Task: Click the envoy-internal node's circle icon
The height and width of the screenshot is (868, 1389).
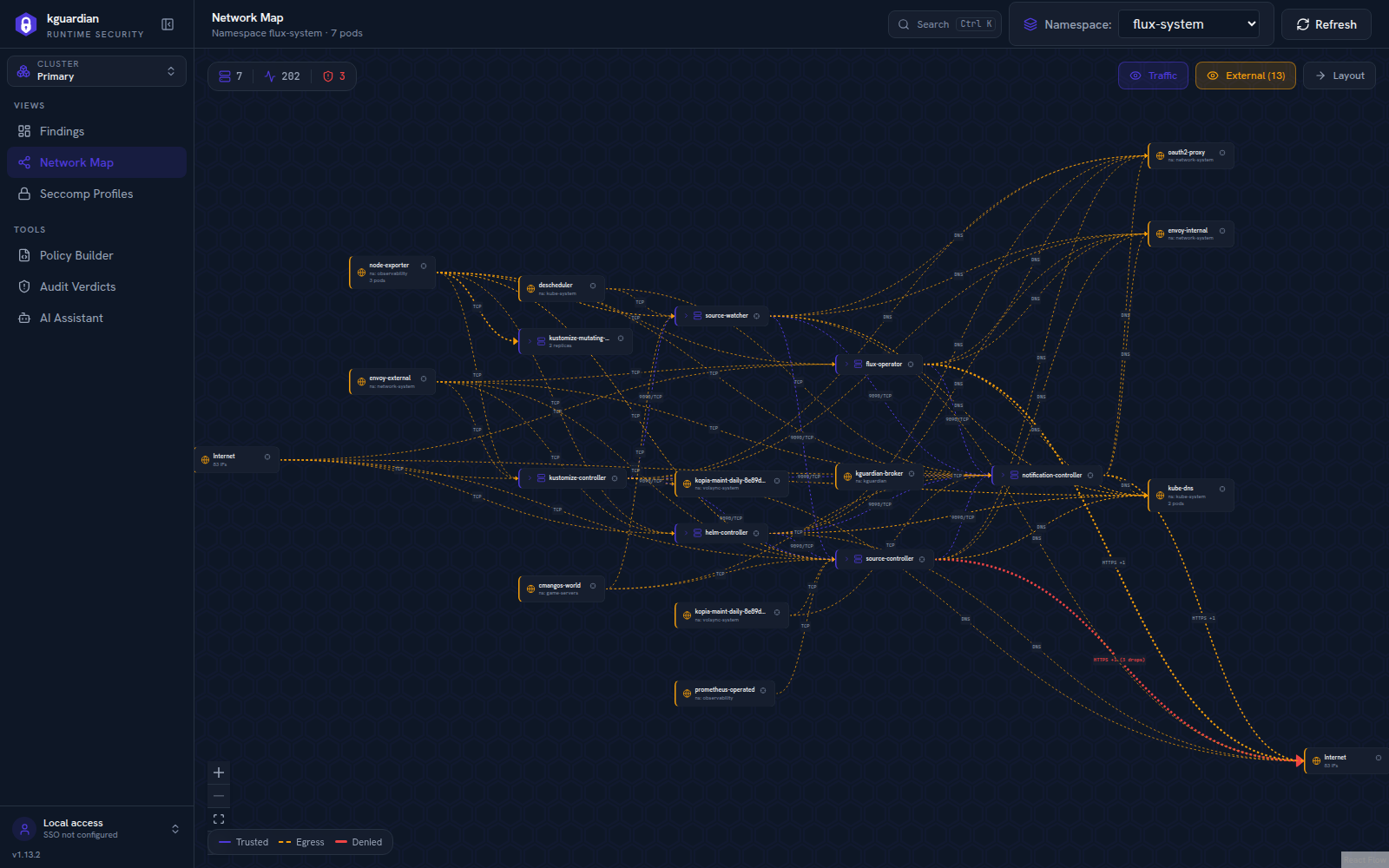Action: pos(1222,231)
